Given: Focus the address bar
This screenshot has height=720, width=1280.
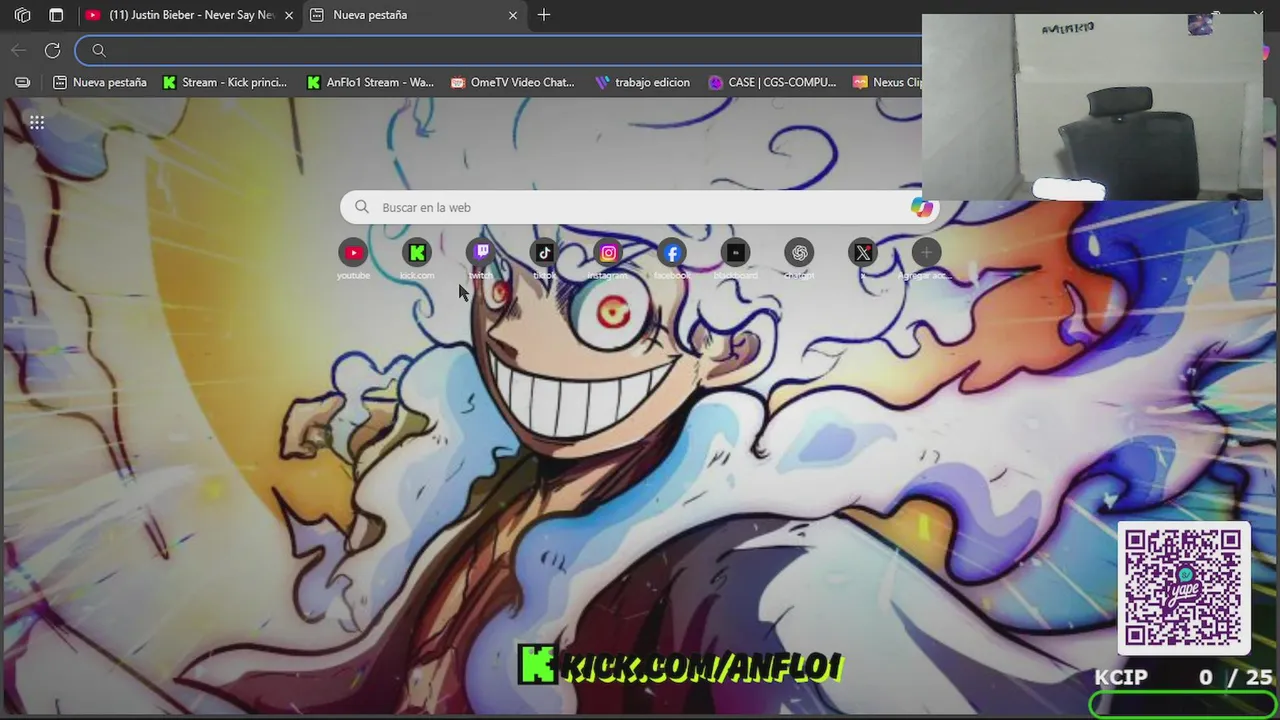Looking at the screenshot, I should [500, 50].
